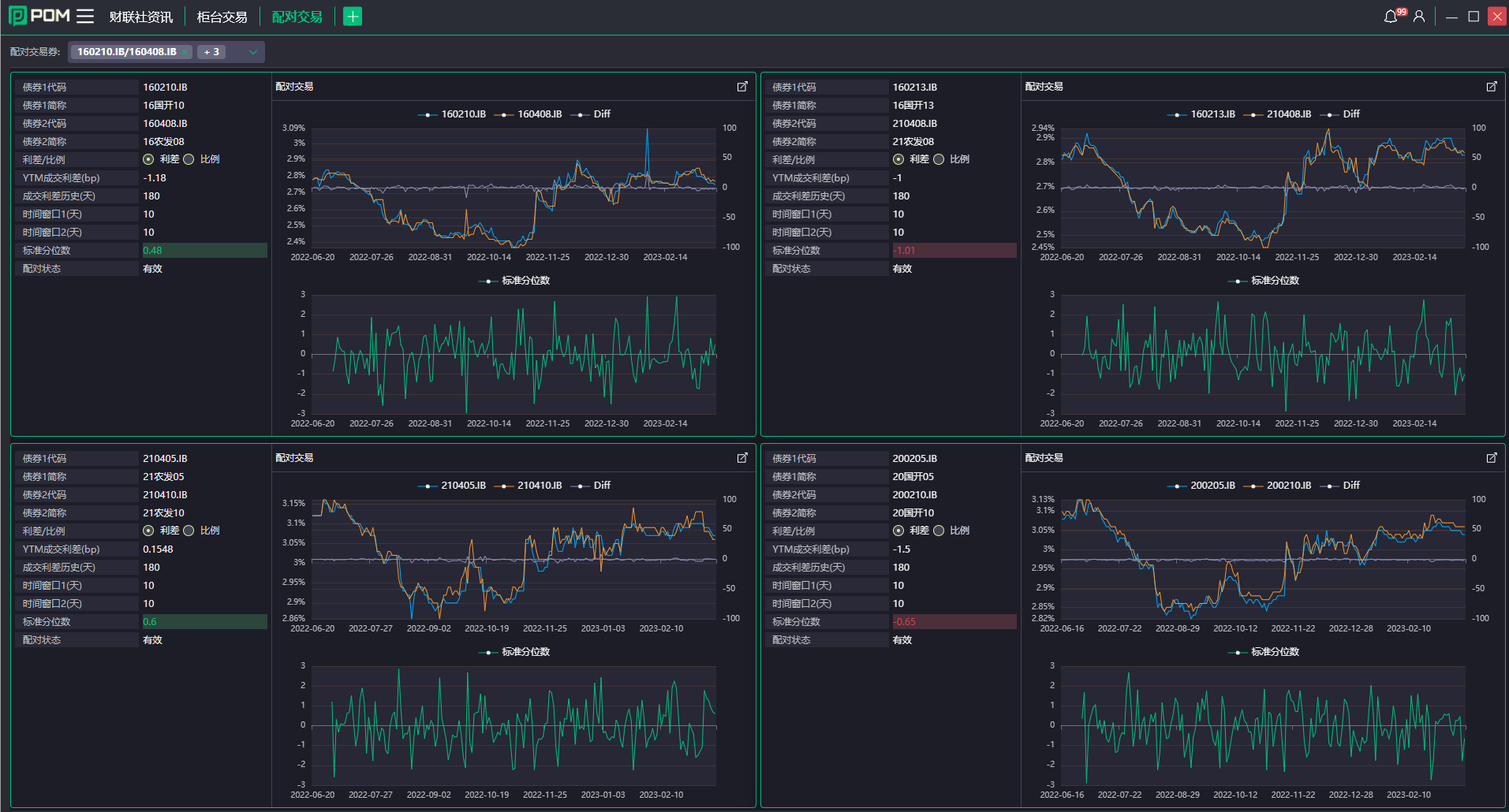Open the hamburger menu next to POM logo
This screenshot has width=1509, height=812.
click(x=85, y=17)
